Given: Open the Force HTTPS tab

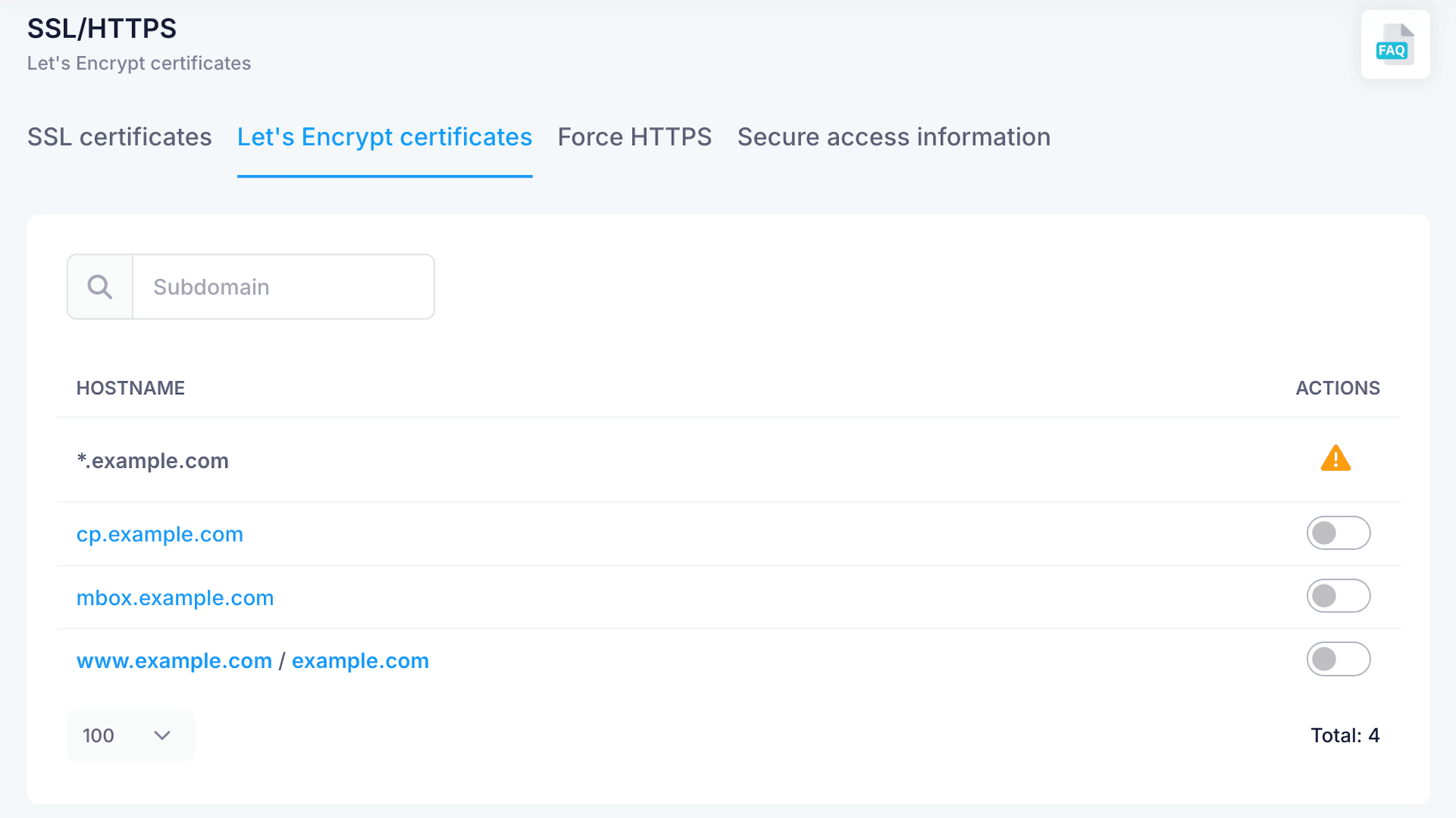Looking at the screenshot, I should pyautogui.click(x=634, y=137).
